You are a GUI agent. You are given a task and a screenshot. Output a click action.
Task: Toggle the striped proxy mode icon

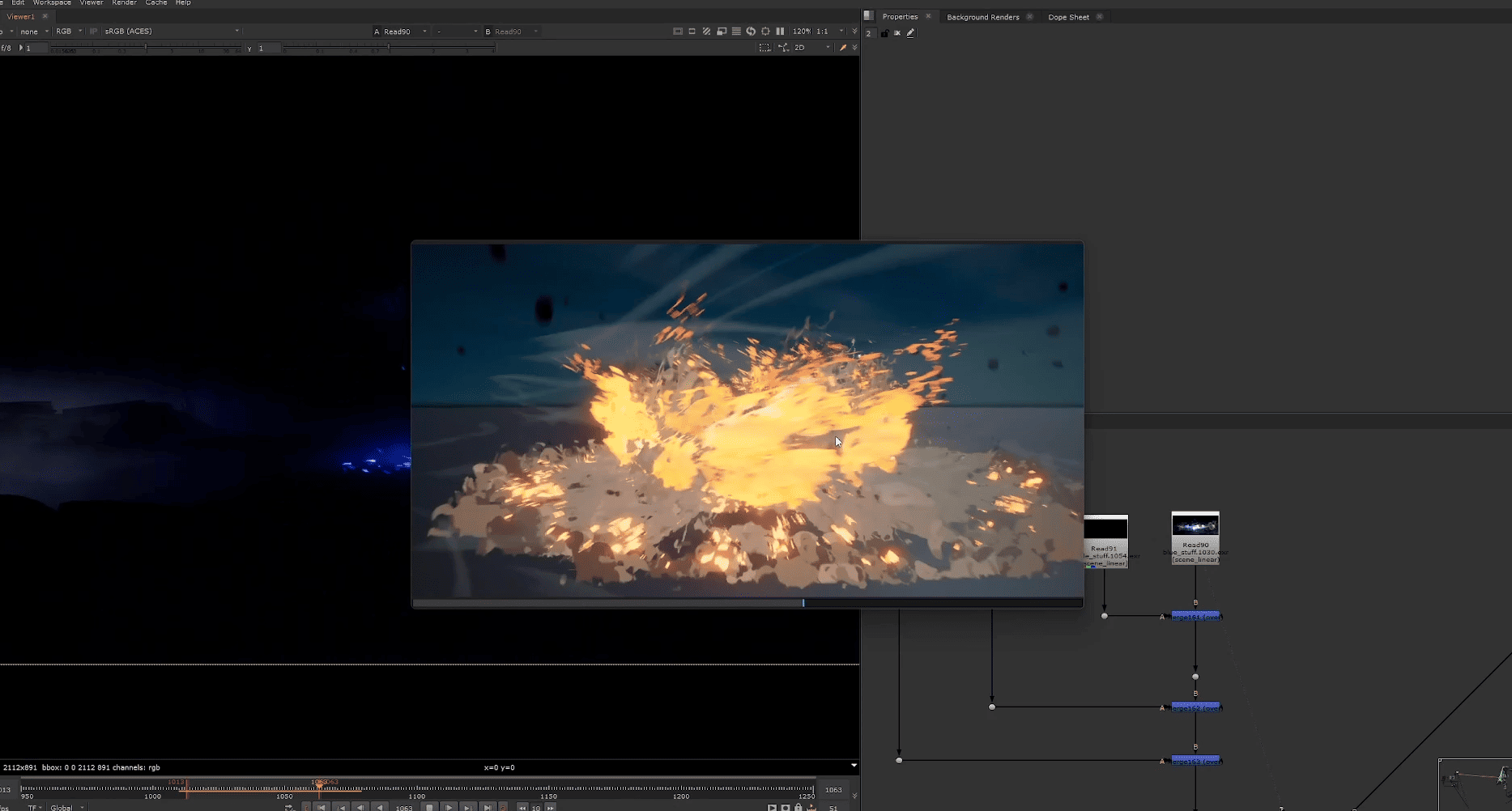(x=706, y=32)
